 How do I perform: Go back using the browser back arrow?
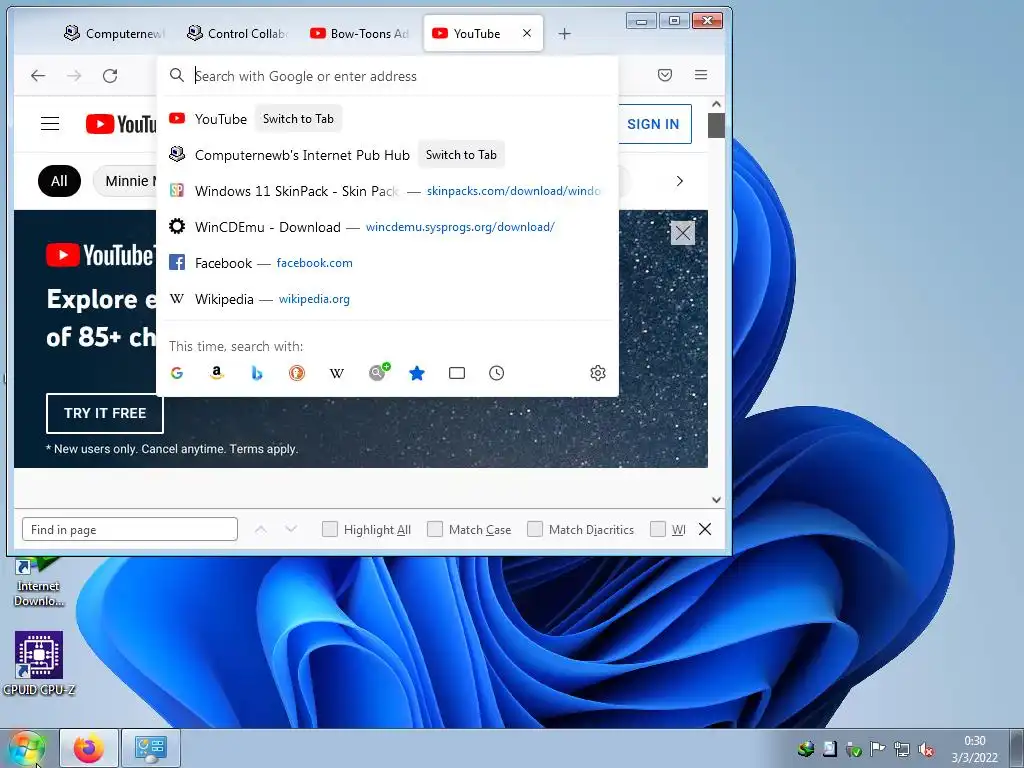point(38,76)
